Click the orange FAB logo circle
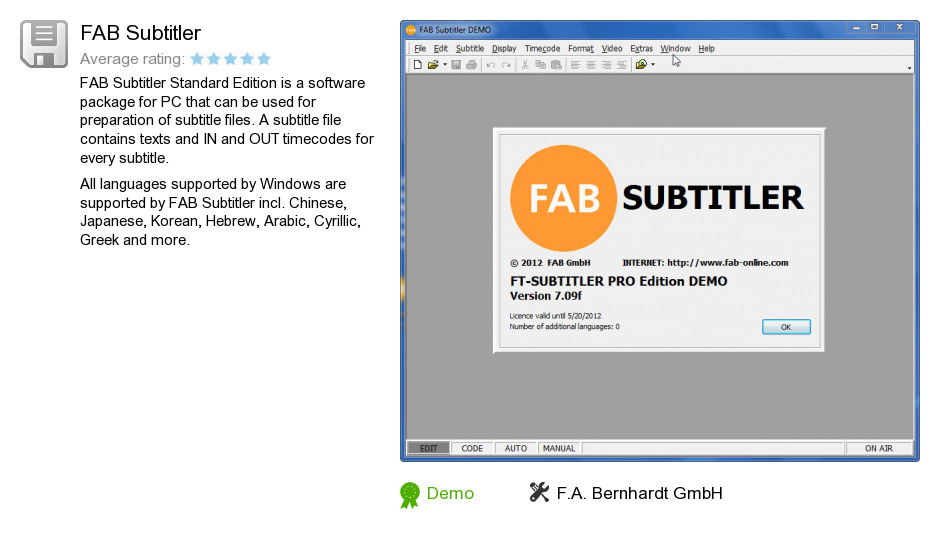 click(563, 198)
